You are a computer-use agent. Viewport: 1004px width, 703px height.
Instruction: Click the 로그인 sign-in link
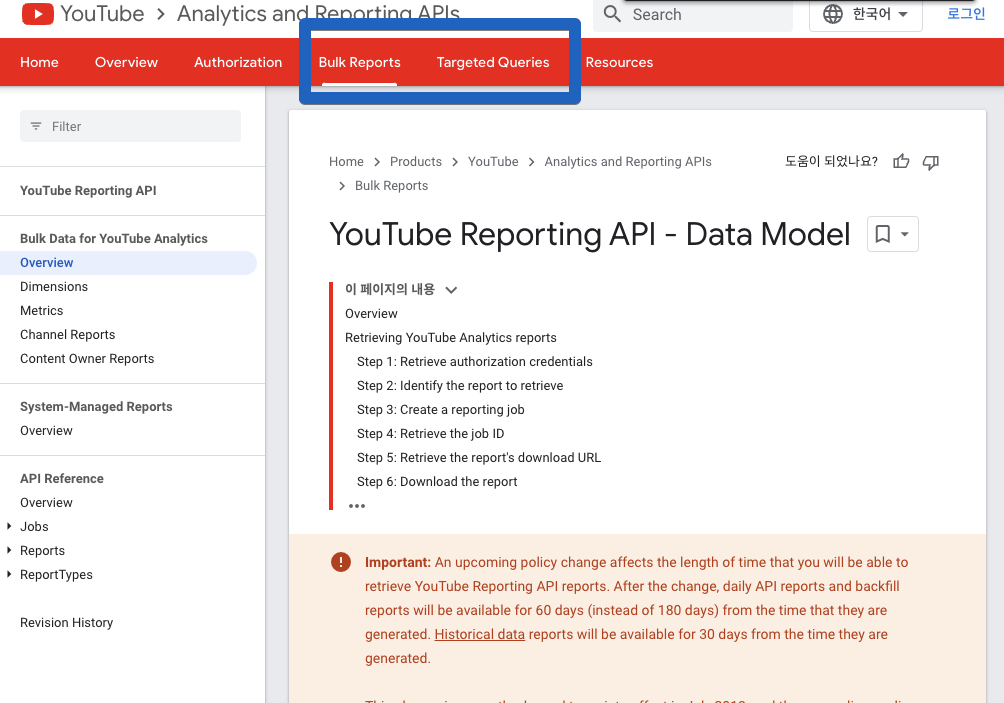966,13
